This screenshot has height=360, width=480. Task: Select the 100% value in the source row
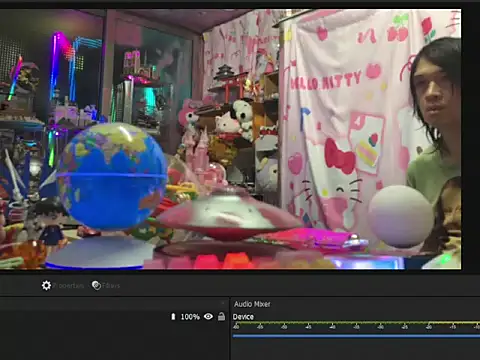[x=190, y=317]
